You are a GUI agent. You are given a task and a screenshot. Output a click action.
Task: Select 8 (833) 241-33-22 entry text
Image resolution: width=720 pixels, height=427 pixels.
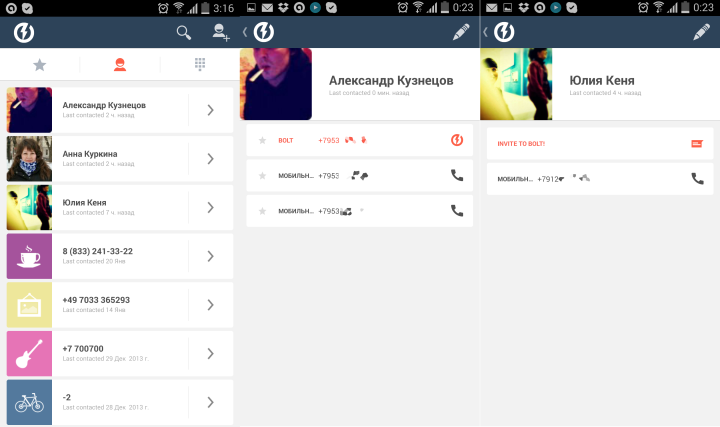tap(98, 251)
